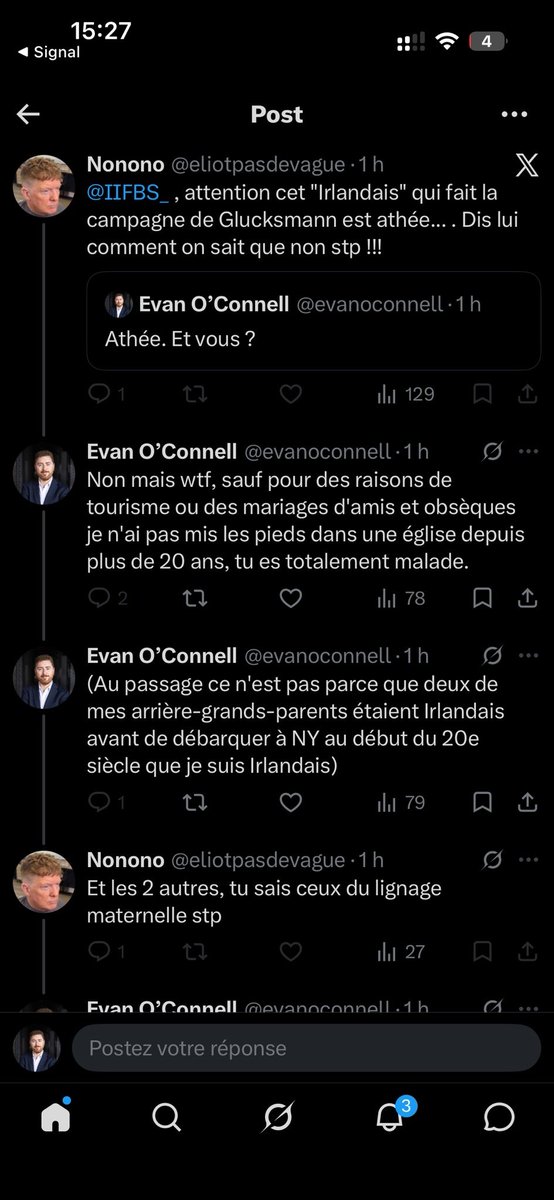The image size is (554, 1200).
Task: Open Notifications bell with 3 badge
Action: (390, 1114)
